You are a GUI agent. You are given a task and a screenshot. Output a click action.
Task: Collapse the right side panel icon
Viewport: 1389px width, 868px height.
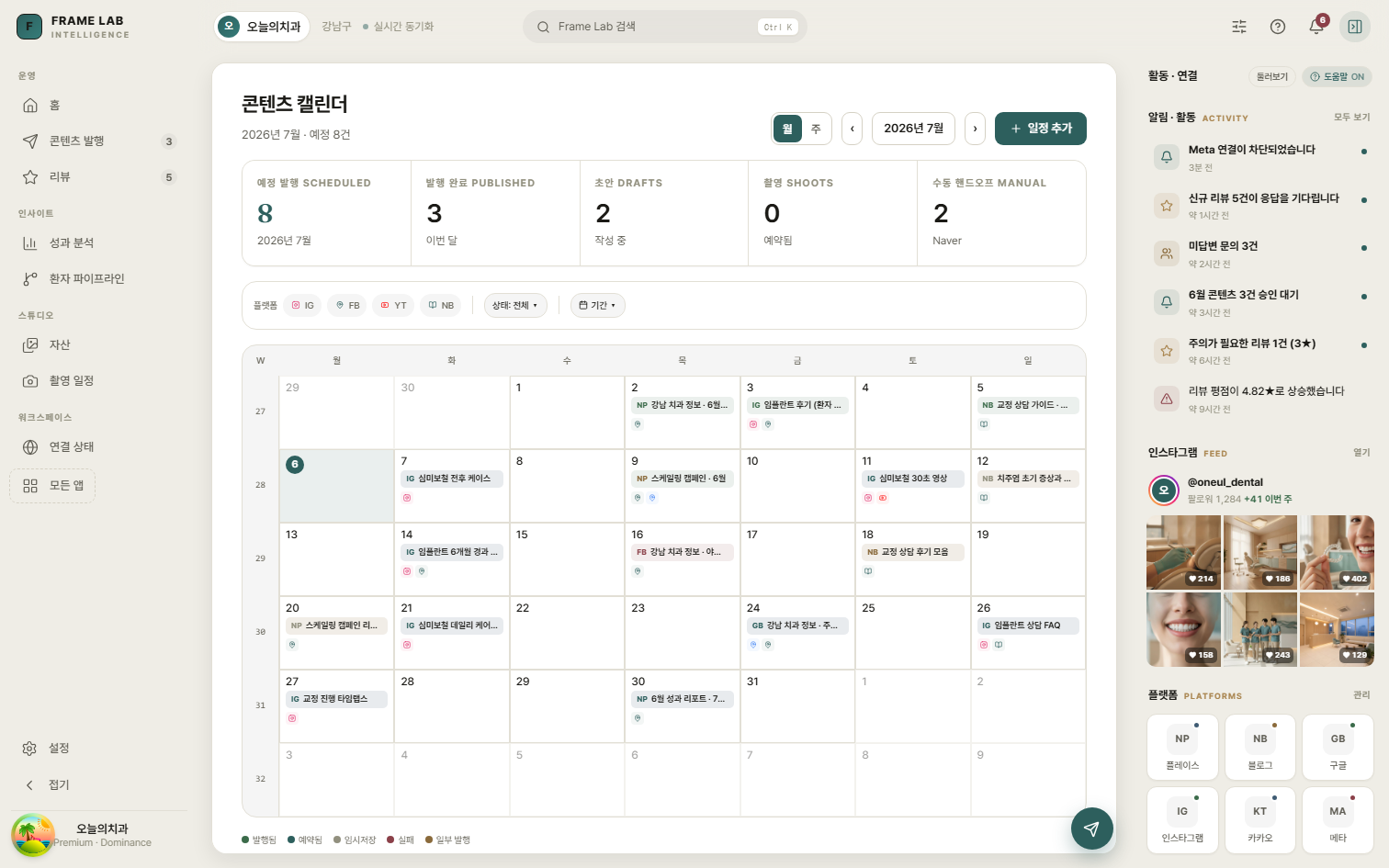(x=1355, y=27)
